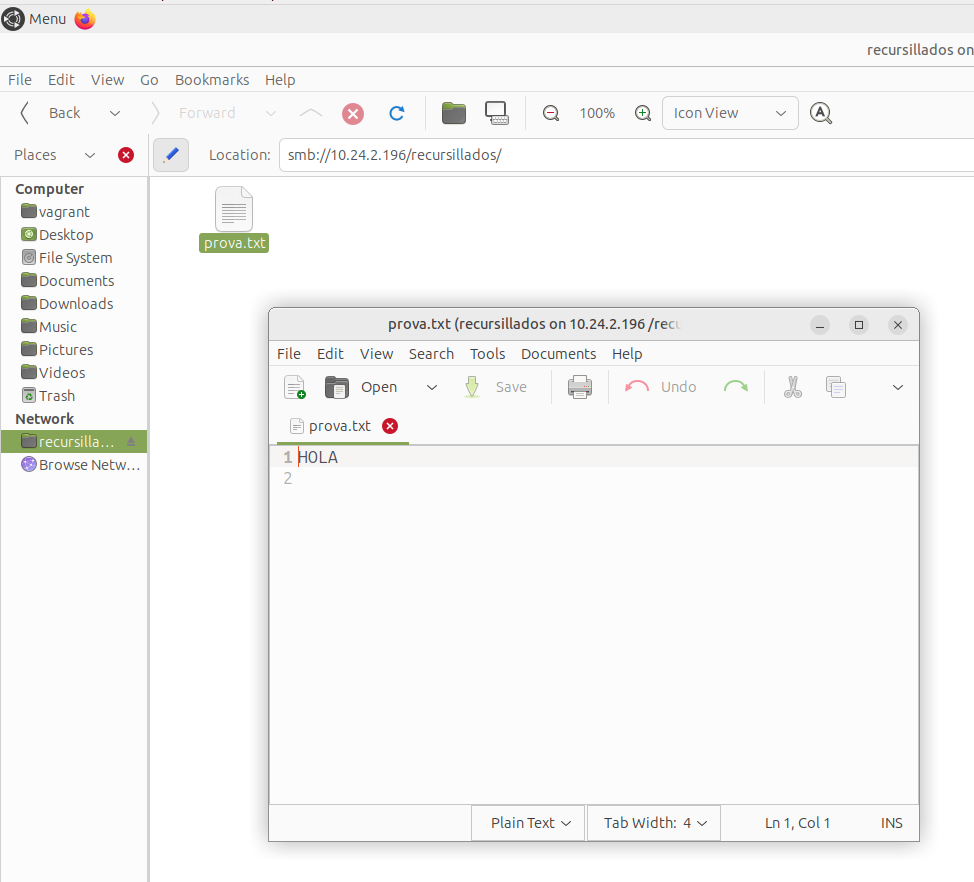Open the Home folder toolbar icon
This screenshot has height=882, width=974.
pyautogui.click(x=454, y=113)
